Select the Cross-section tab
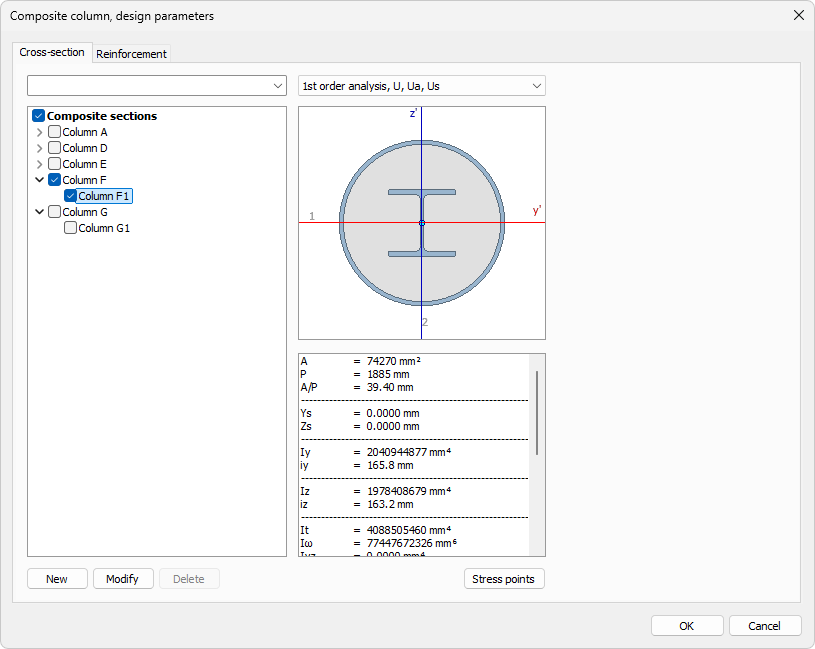 click(x=52, y=52)
